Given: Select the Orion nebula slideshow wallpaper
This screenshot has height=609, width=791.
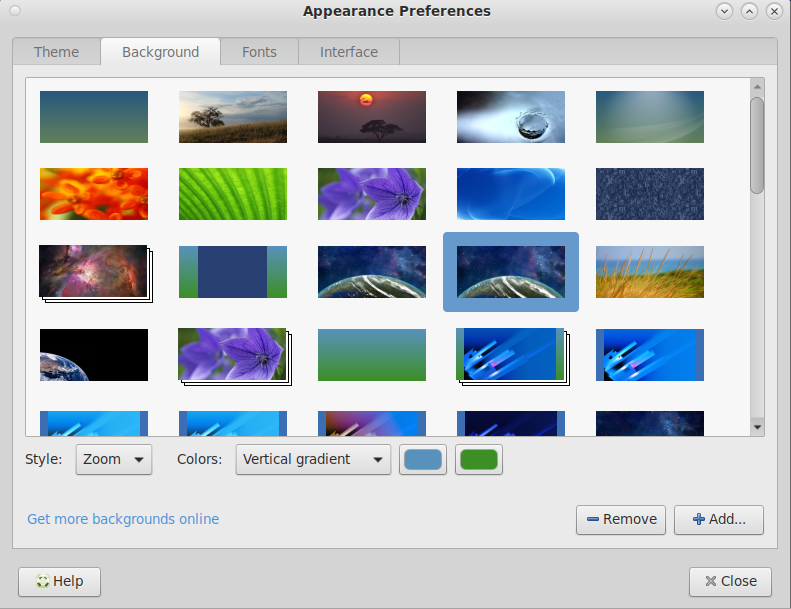Looking at the screenshot, I should (x=94, y=271).
